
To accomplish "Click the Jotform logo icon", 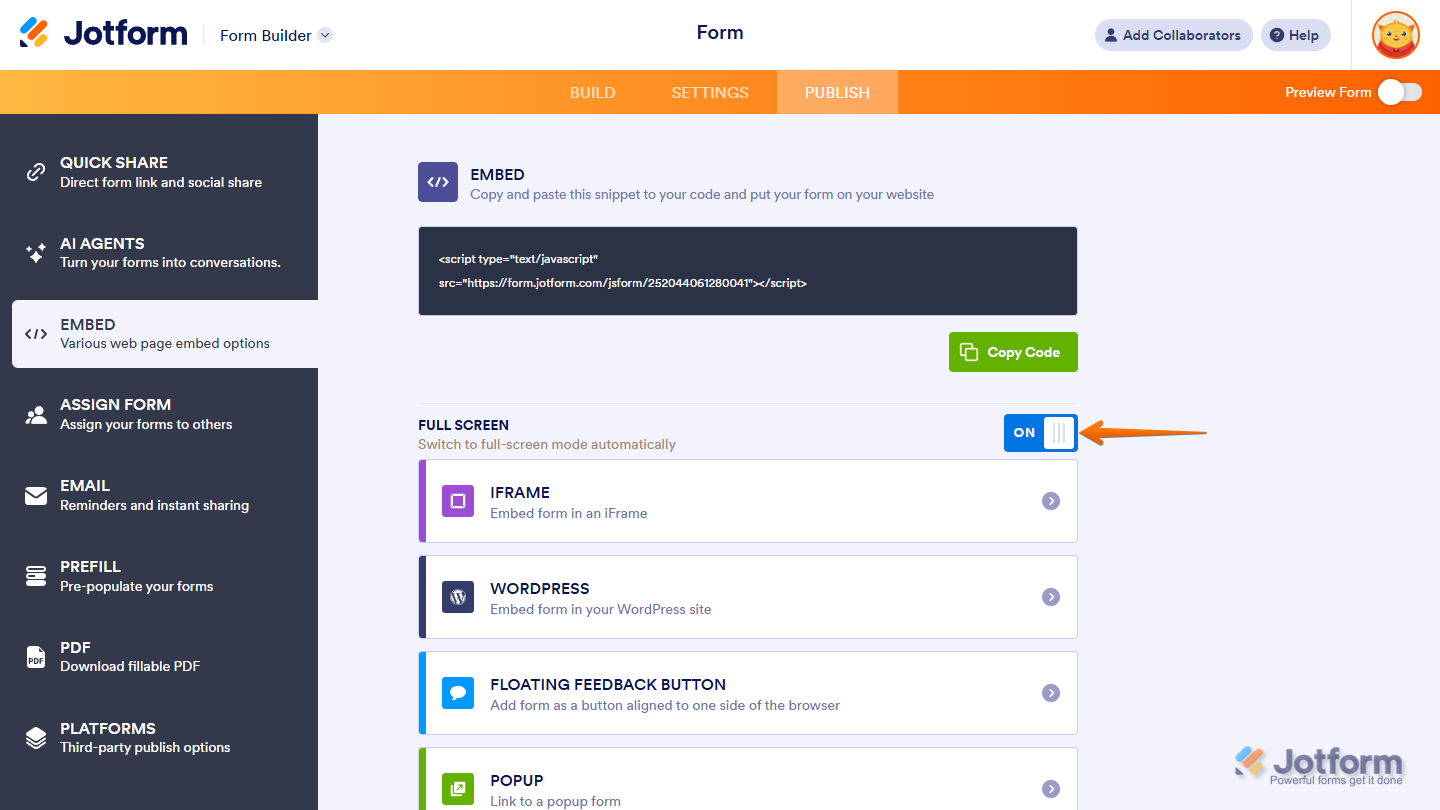I will (34, 33).
